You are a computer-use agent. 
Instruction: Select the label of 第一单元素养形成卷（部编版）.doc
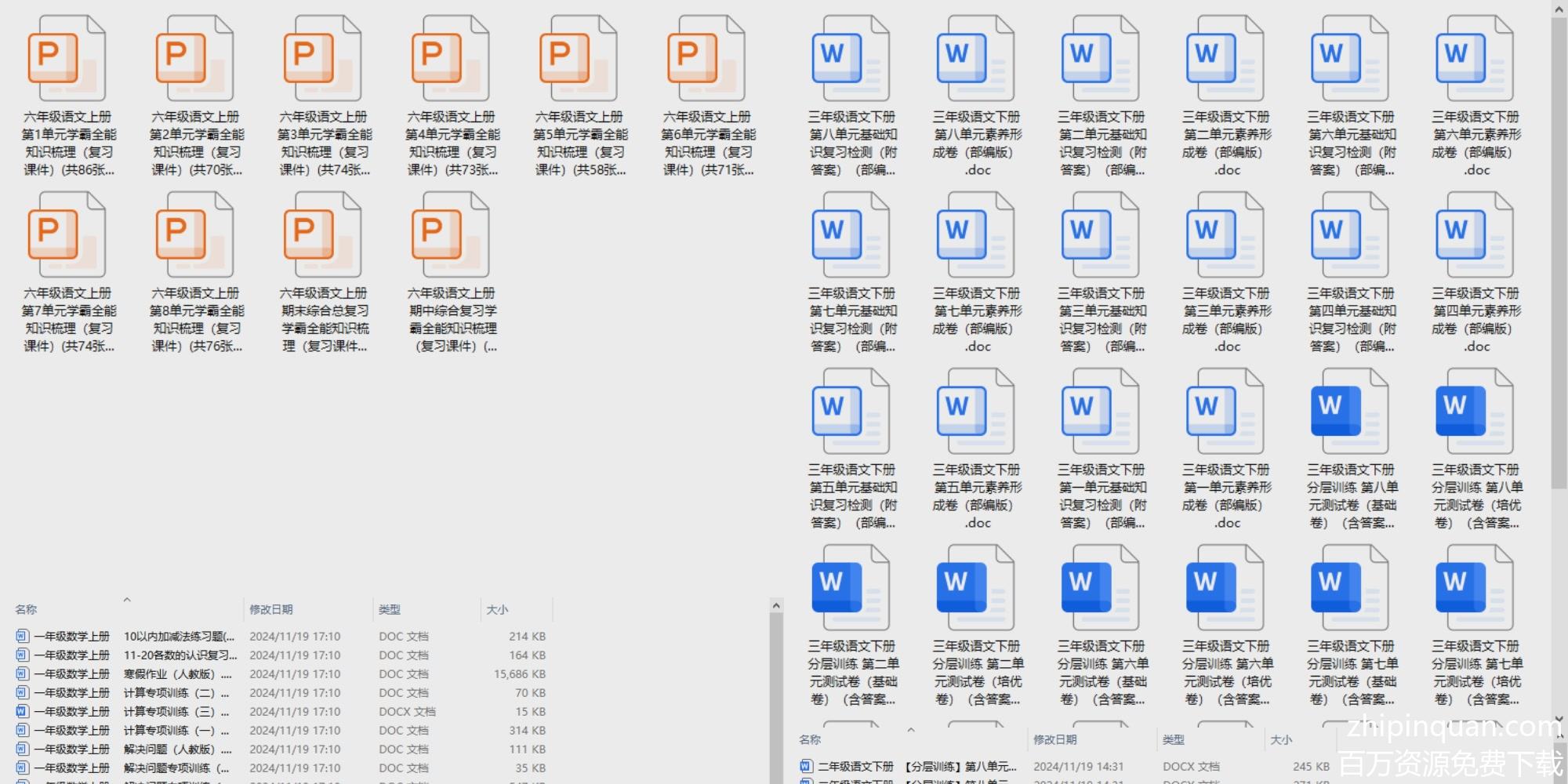[x=1226, y=496]
